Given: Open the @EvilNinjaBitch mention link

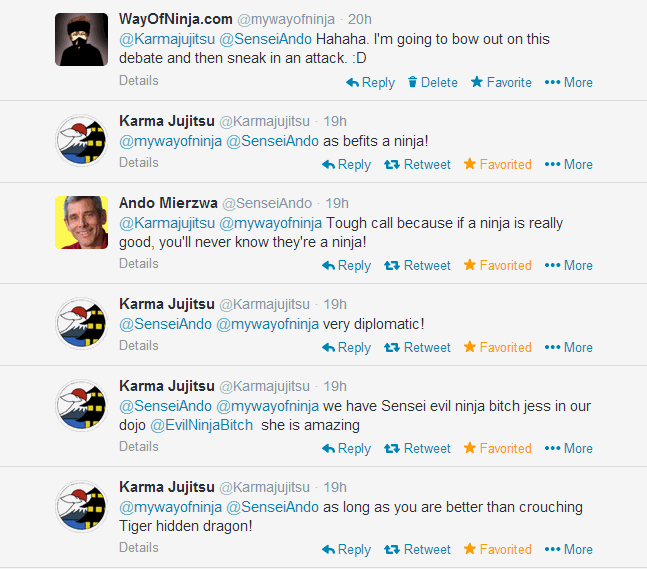Looking at the screenshot, I should [x=201, y=425].
